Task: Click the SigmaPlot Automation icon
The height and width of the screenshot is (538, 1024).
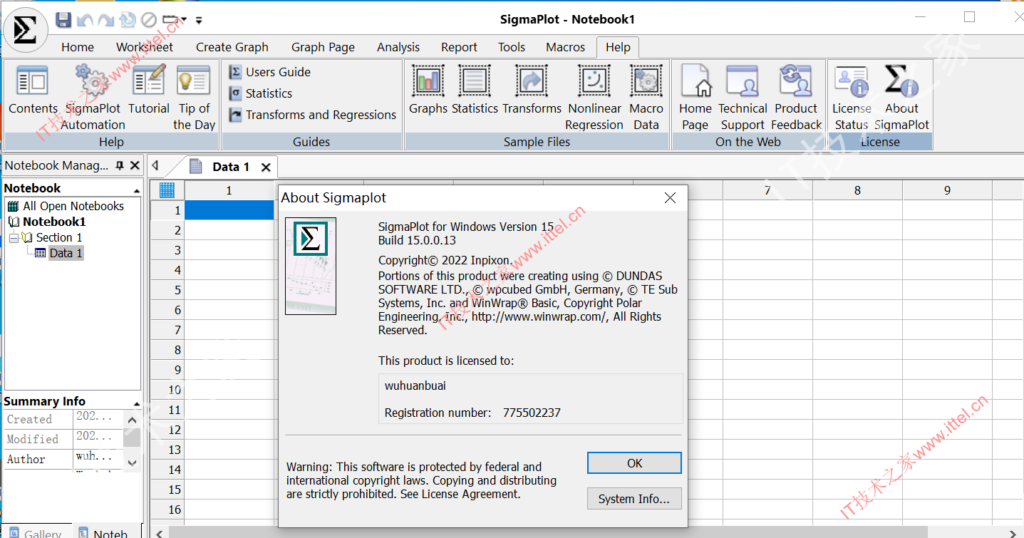Action: (x=93, y=91)
